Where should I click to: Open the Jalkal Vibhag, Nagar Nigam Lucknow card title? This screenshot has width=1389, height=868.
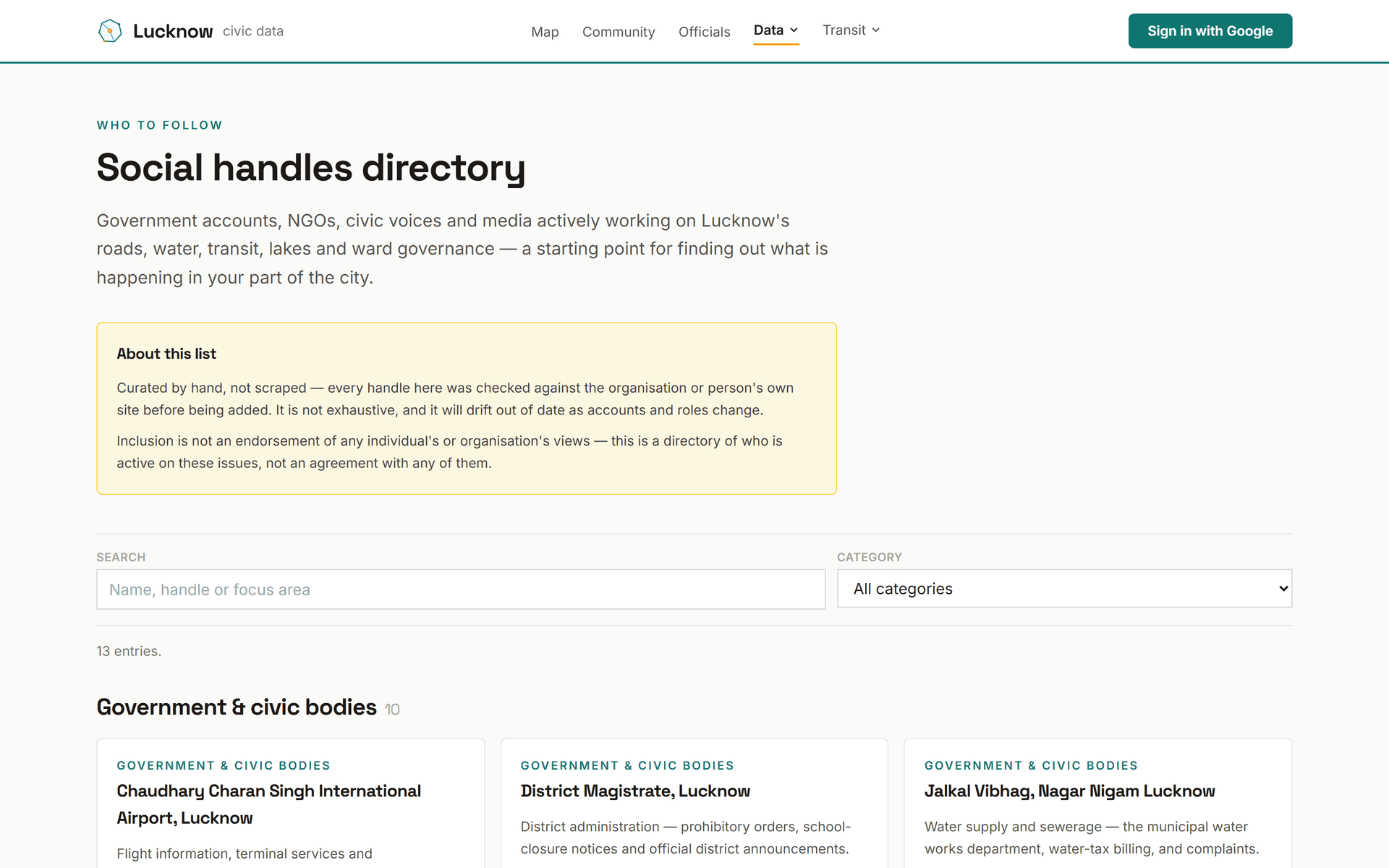click(x=1069, y=791)
